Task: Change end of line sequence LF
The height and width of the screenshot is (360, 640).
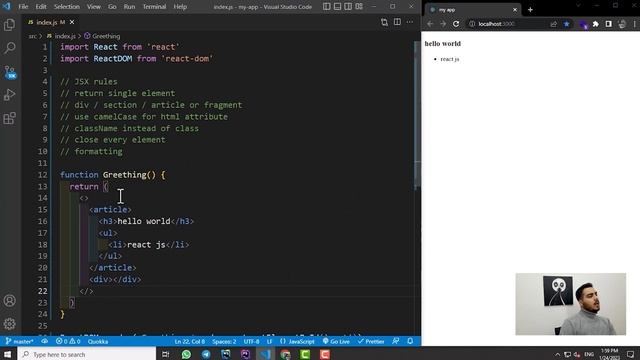Action: [x=269, y=341]
